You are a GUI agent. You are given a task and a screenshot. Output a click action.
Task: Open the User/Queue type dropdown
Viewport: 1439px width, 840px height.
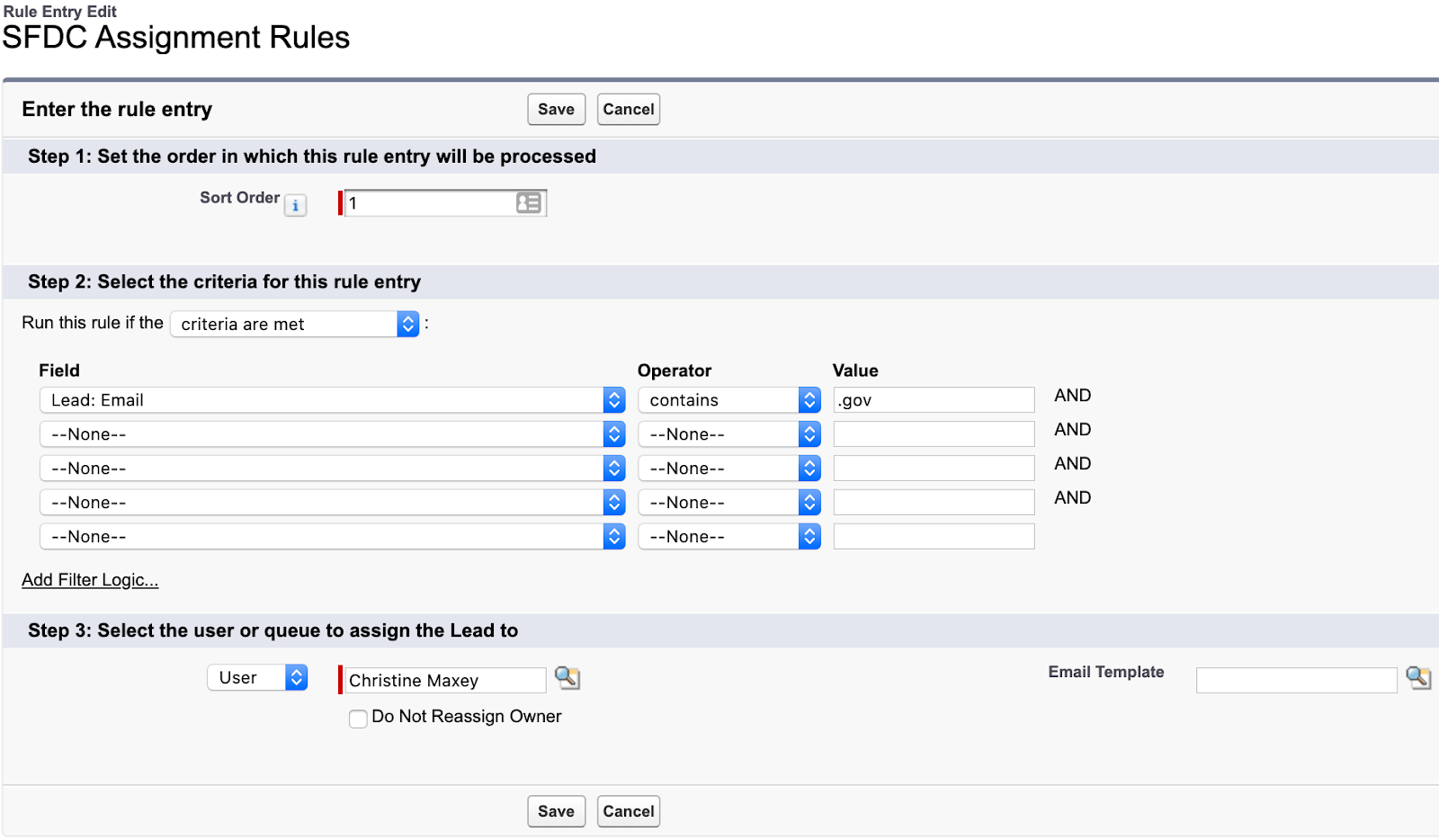pyautogui.click(x=257, y=677)
